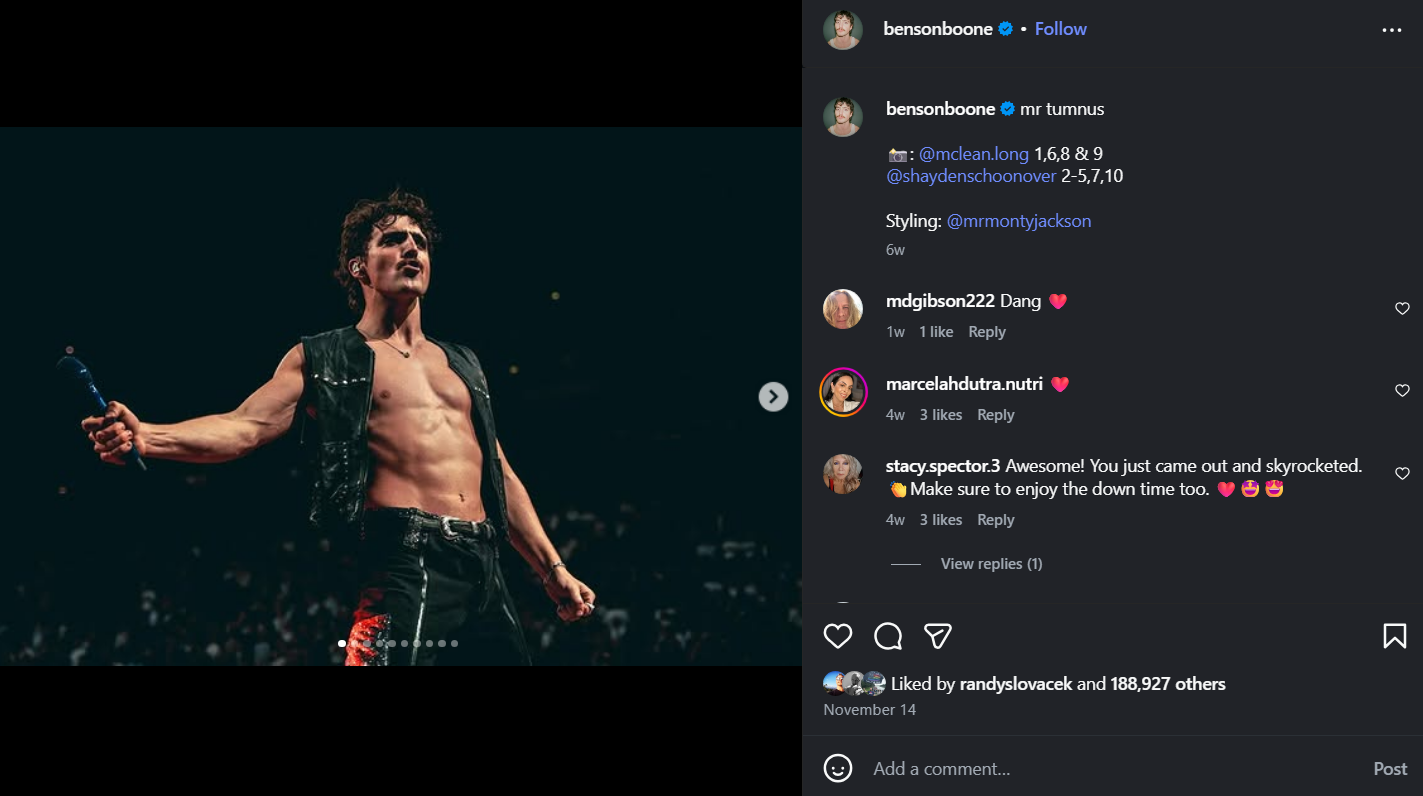1423x796 pixels.
Task: Open the emoji picker smiley icon
Action: point(838,768)
